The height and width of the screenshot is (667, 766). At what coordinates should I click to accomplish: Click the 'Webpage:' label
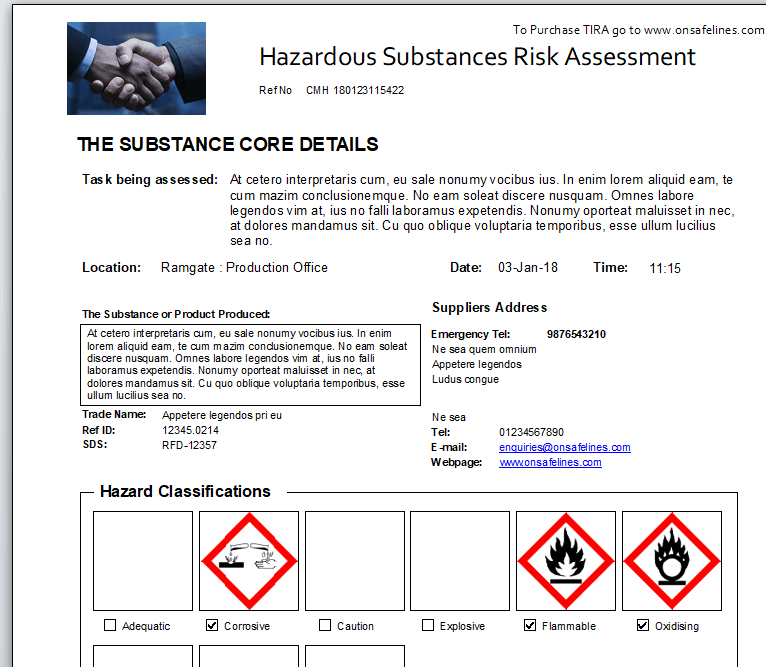pyautogui.click(x=456, y=462)
